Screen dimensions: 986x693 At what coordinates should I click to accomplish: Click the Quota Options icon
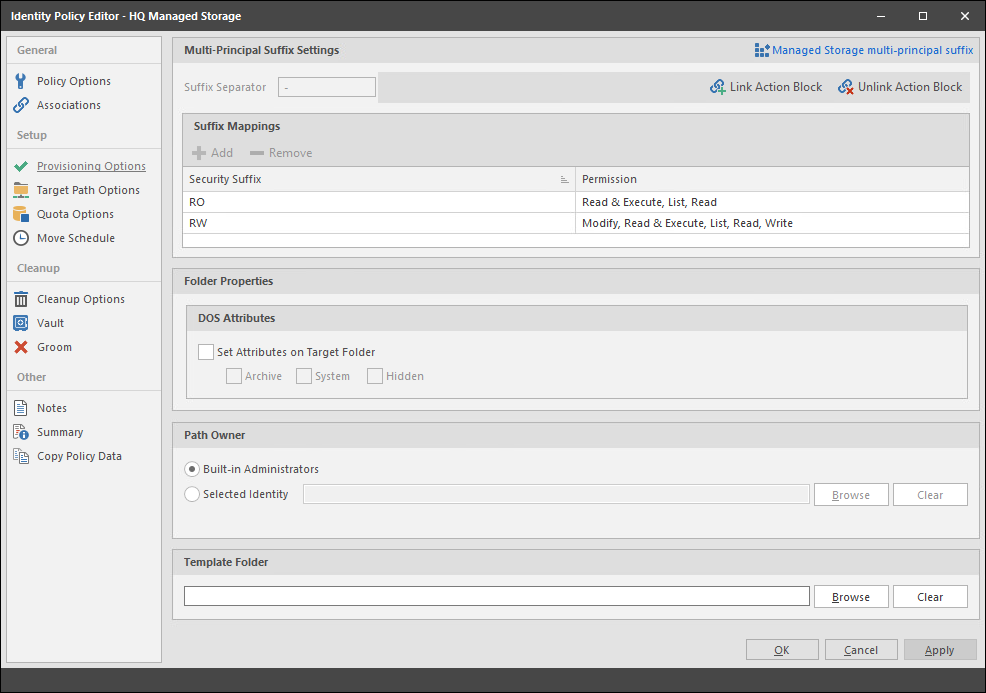click(21, 214)
